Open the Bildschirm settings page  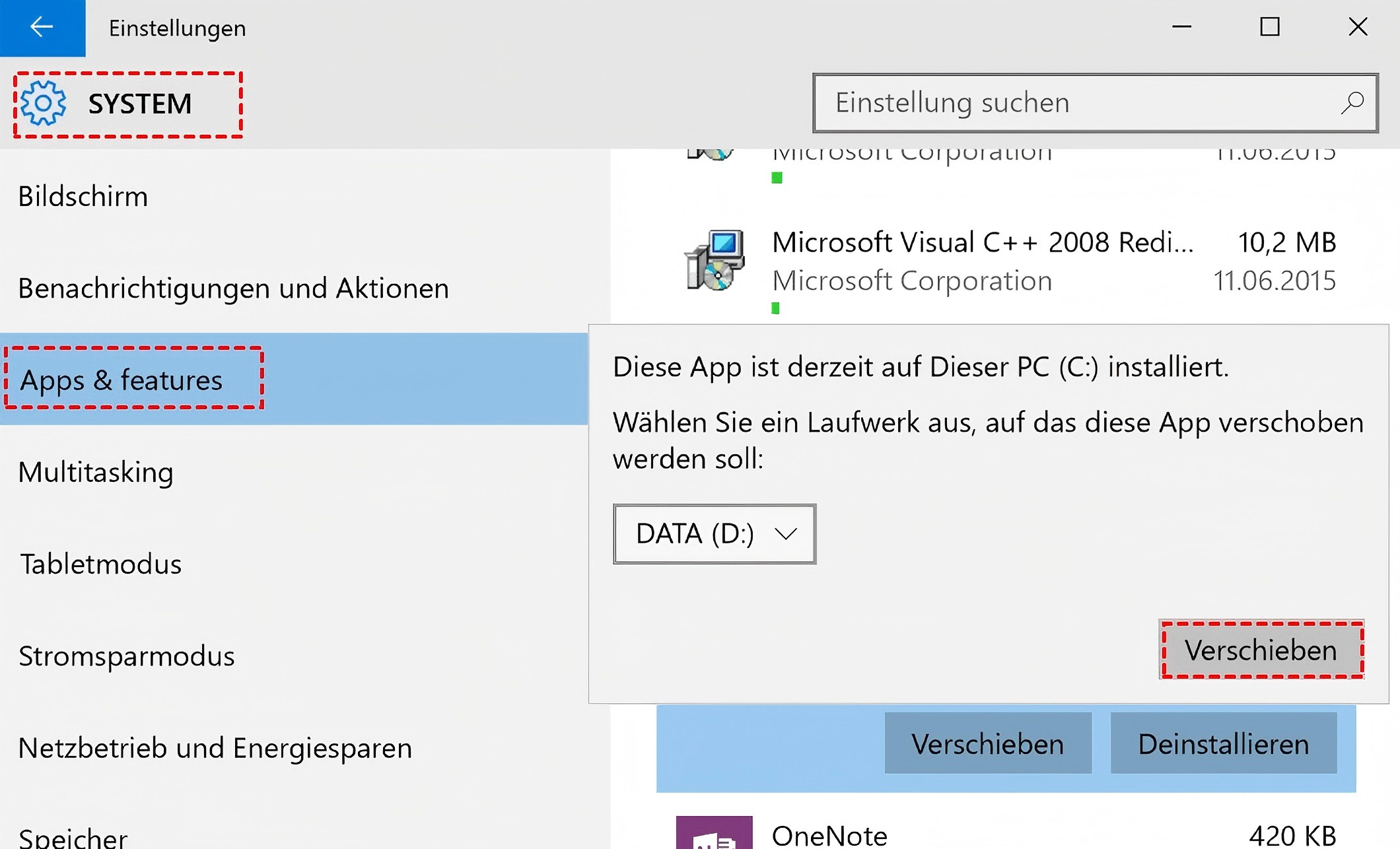(83, 196)
